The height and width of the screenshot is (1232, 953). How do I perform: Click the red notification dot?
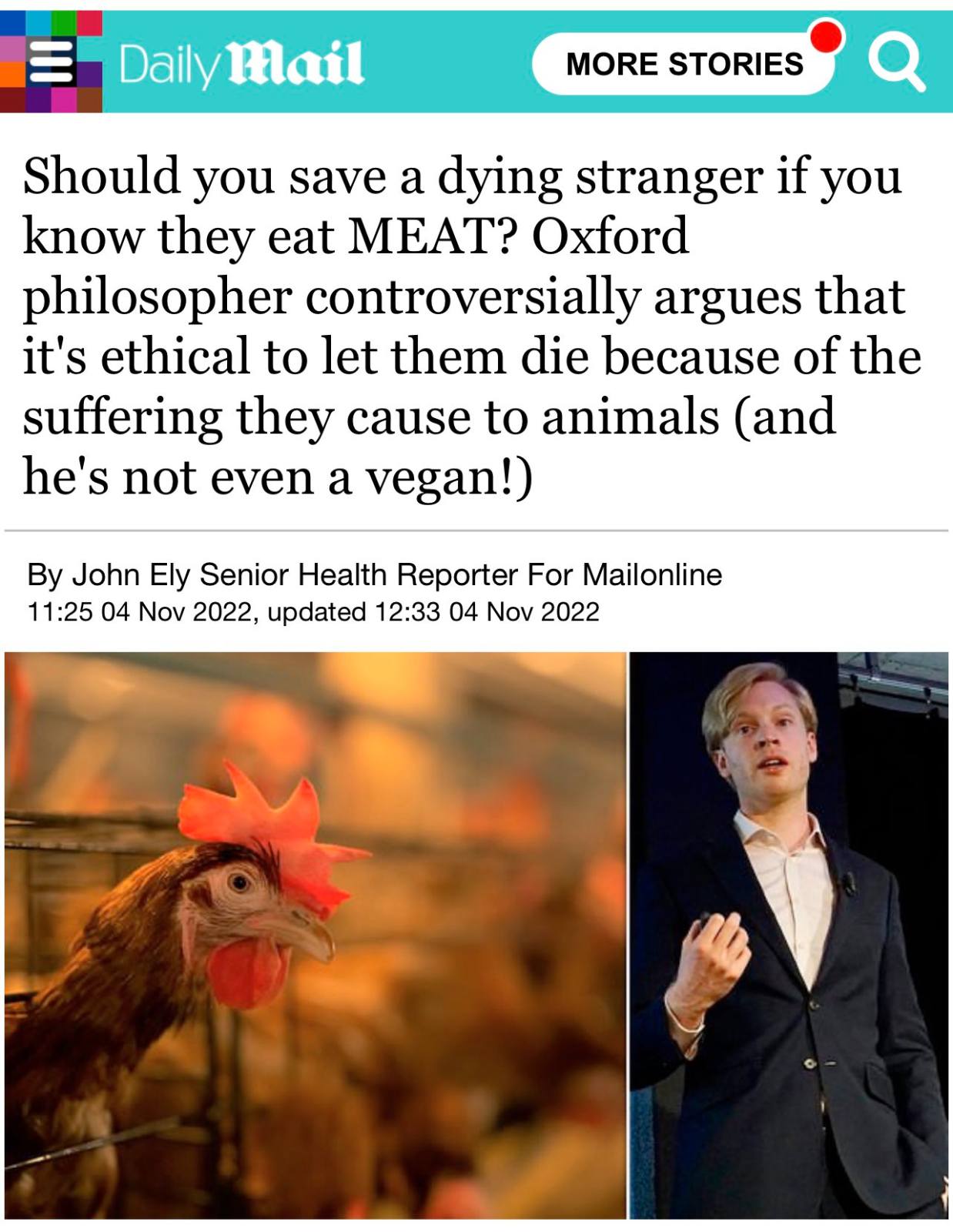pos(826,36)
